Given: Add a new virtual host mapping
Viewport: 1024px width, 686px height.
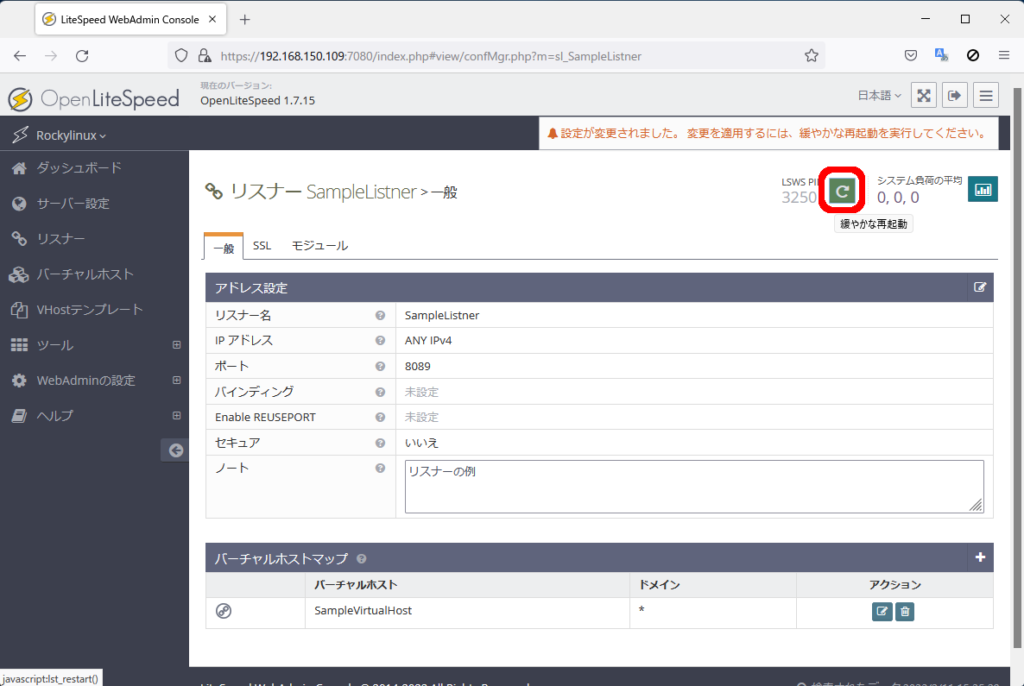Looking at the screenshot, I should [980, 558].
